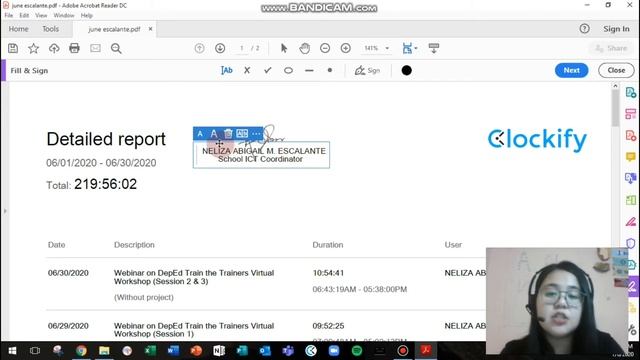Click the scrolling mode toolbar icon
This screenshot has height=360, width=640.
(x=434, y=48)
